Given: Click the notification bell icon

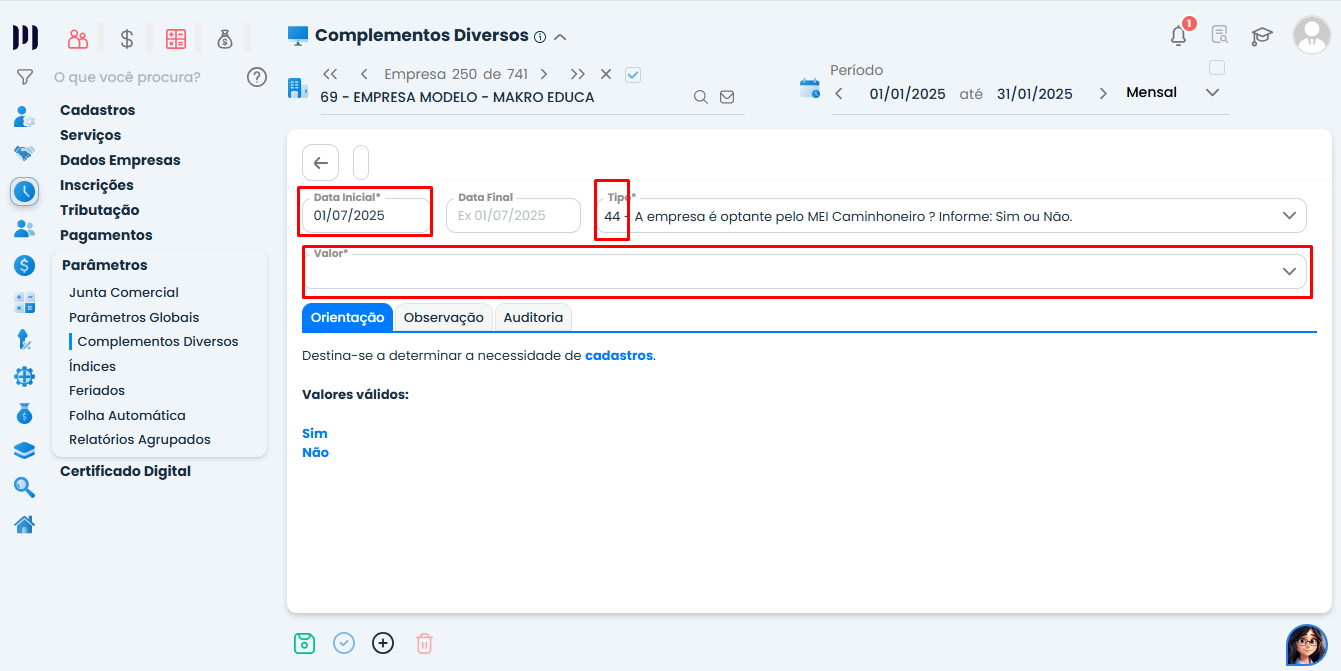Looking at the screenshot, I should pyautogui.click(x=1179, y=36).
